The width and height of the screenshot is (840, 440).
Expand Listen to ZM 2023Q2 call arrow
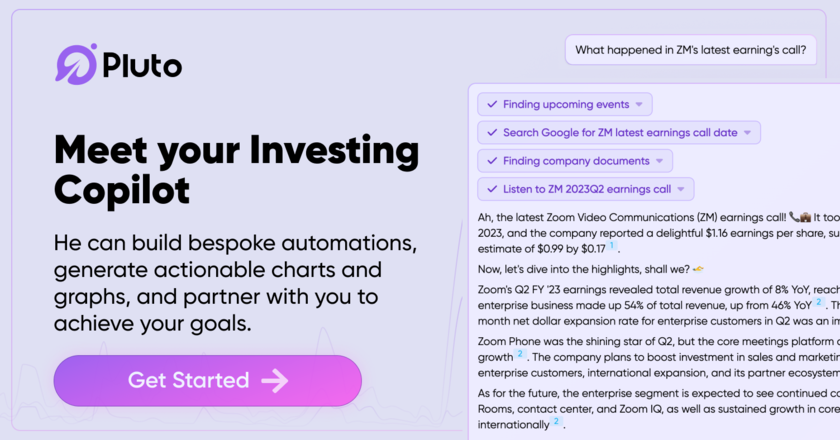(x=681, y=189)
